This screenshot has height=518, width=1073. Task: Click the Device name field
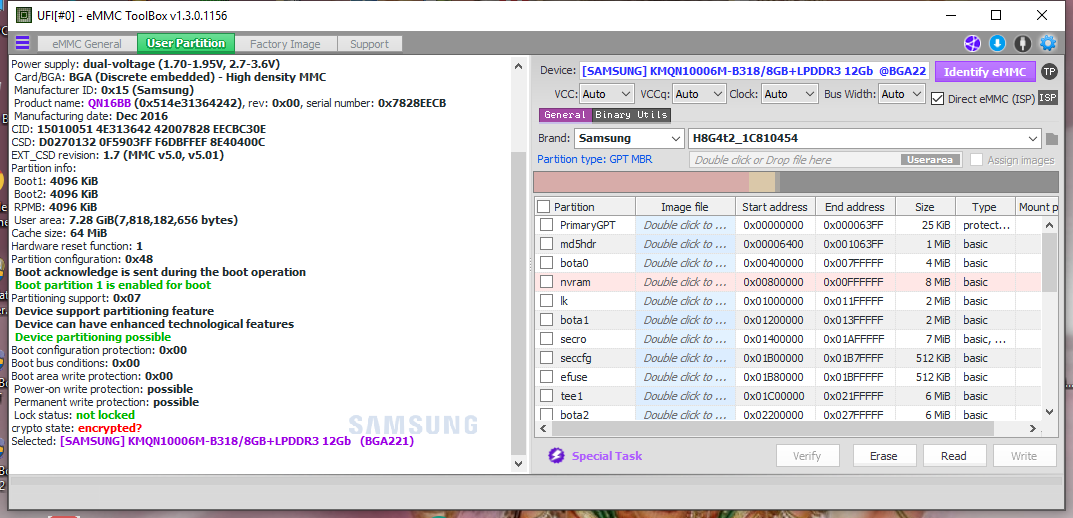pos(754,71)
